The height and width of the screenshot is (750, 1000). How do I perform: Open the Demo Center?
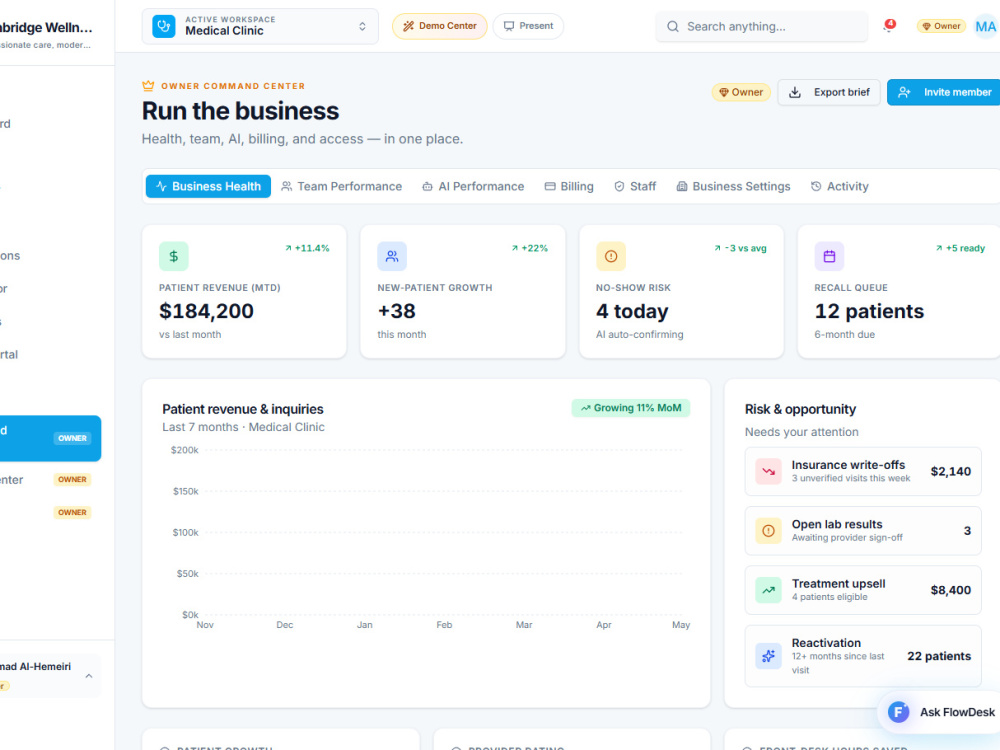point(439,26)
